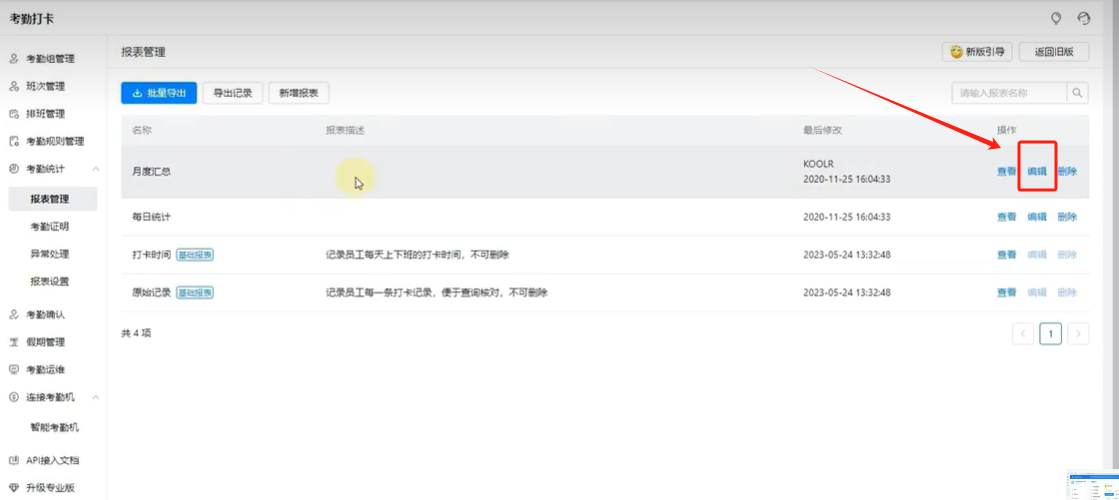This screenshot has height=500, width=1119.
Task: Click the search magnifier icon beside report name
Action: 1078,93
